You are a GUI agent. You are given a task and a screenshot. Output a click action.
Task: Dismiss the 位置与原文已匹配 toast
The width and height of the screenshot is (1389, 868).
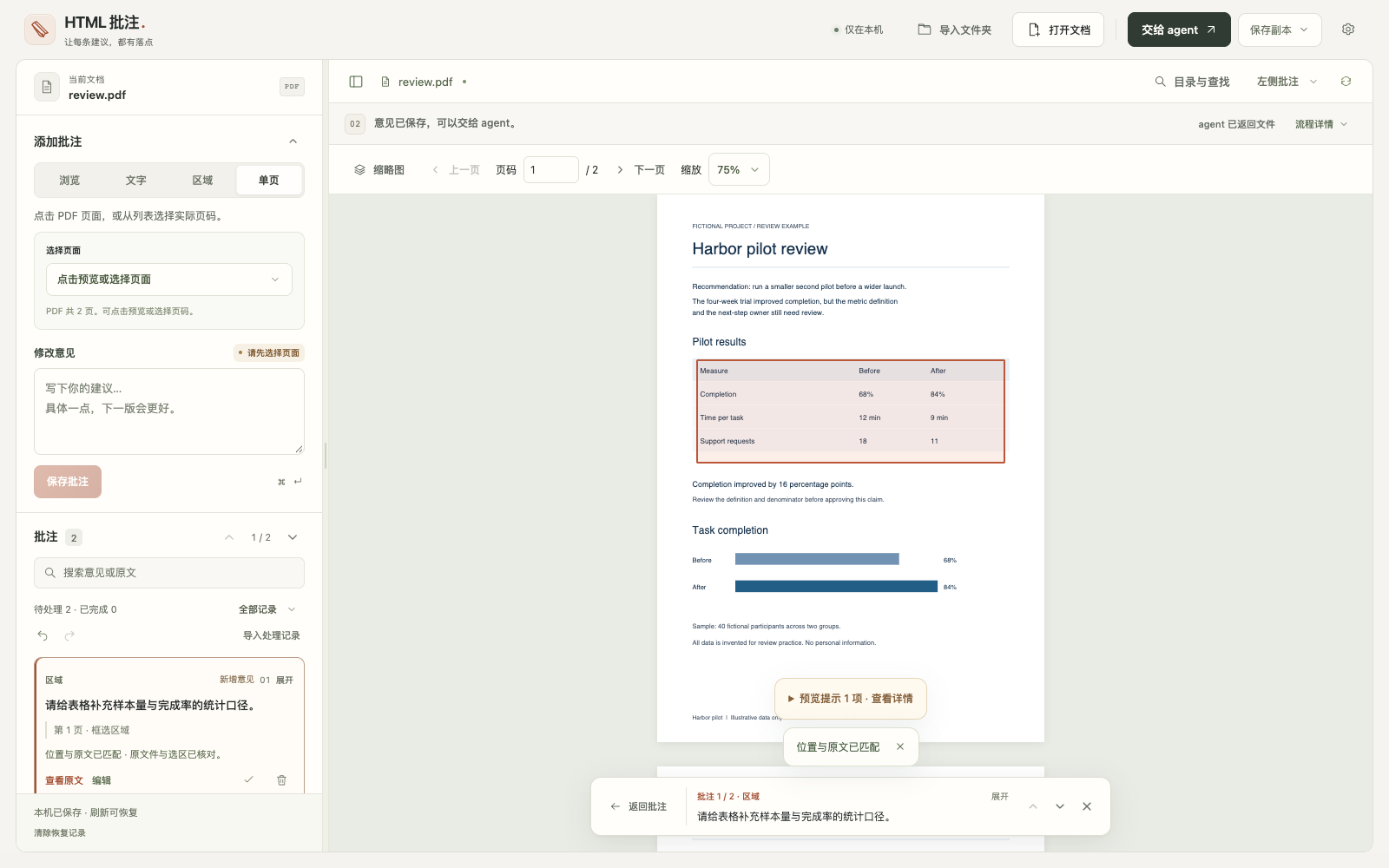900,746
